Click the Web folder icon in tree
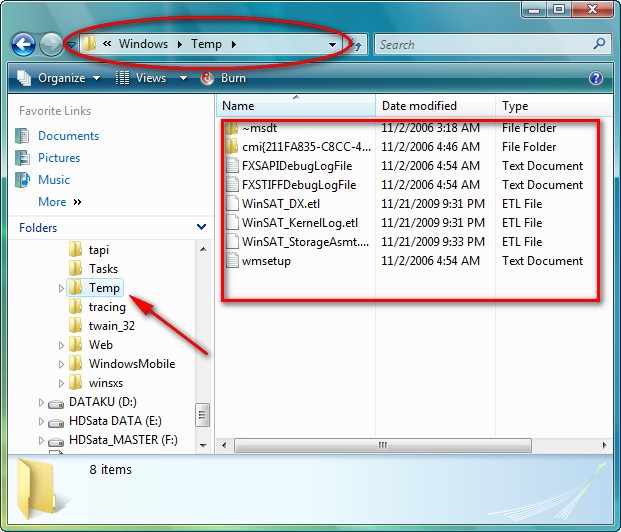This screenshot has height=532, width=621. coord(75,345)
